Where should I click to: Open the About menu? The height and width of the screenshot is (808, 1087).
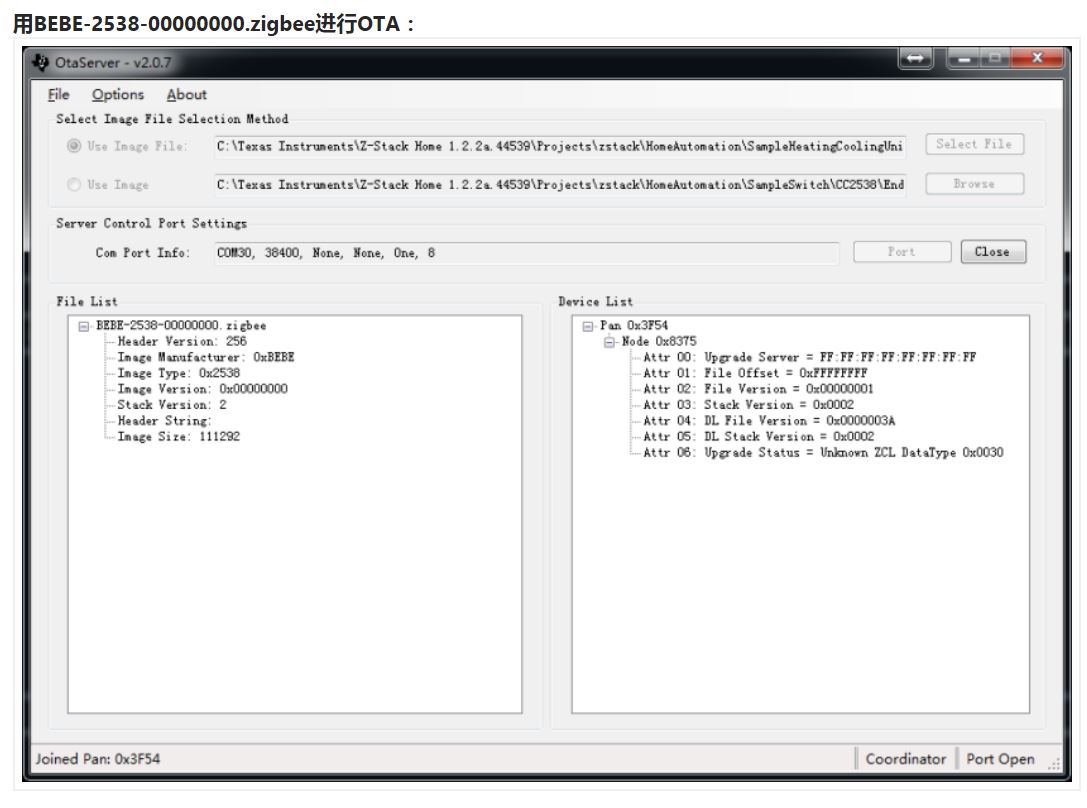tap(186, 94)
